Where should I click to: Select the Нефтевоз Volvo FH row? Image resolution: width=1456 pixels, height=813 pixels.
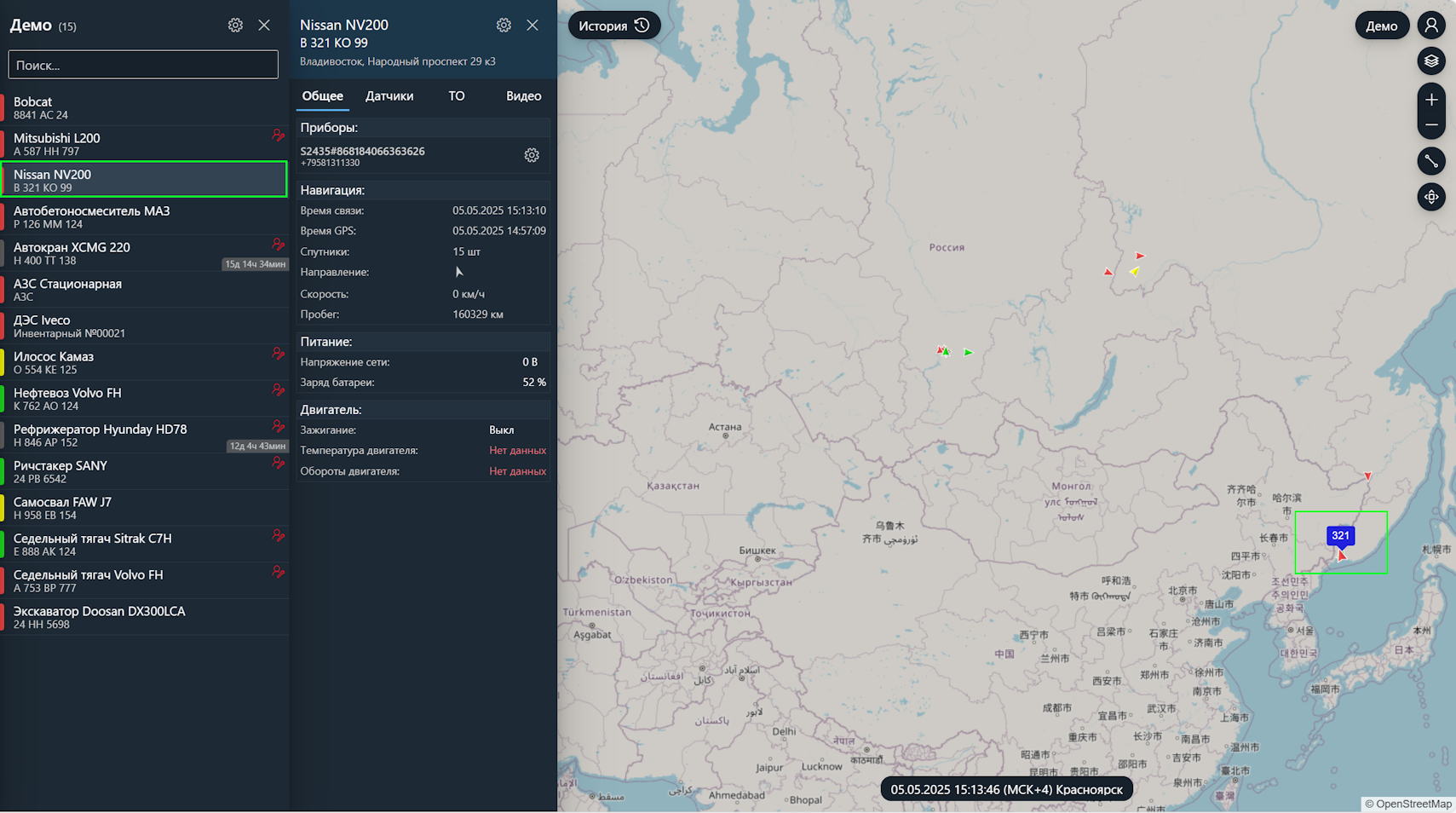(144, 399)
